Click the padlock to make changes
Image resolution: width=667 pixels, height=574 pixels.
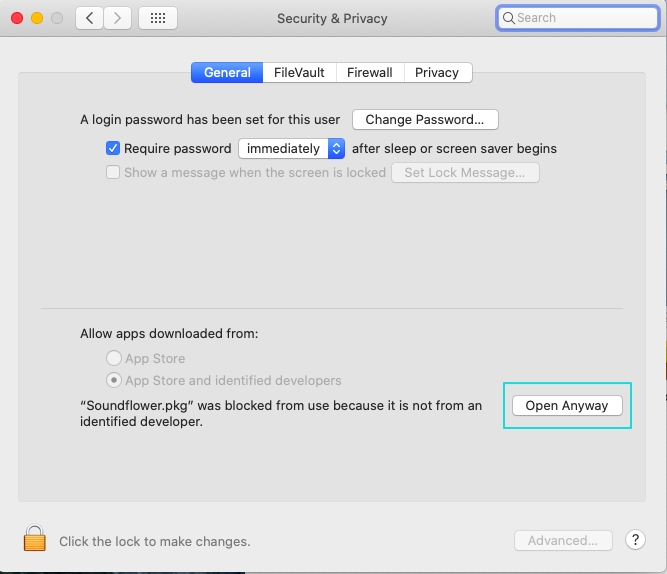(x=34, y=538)
